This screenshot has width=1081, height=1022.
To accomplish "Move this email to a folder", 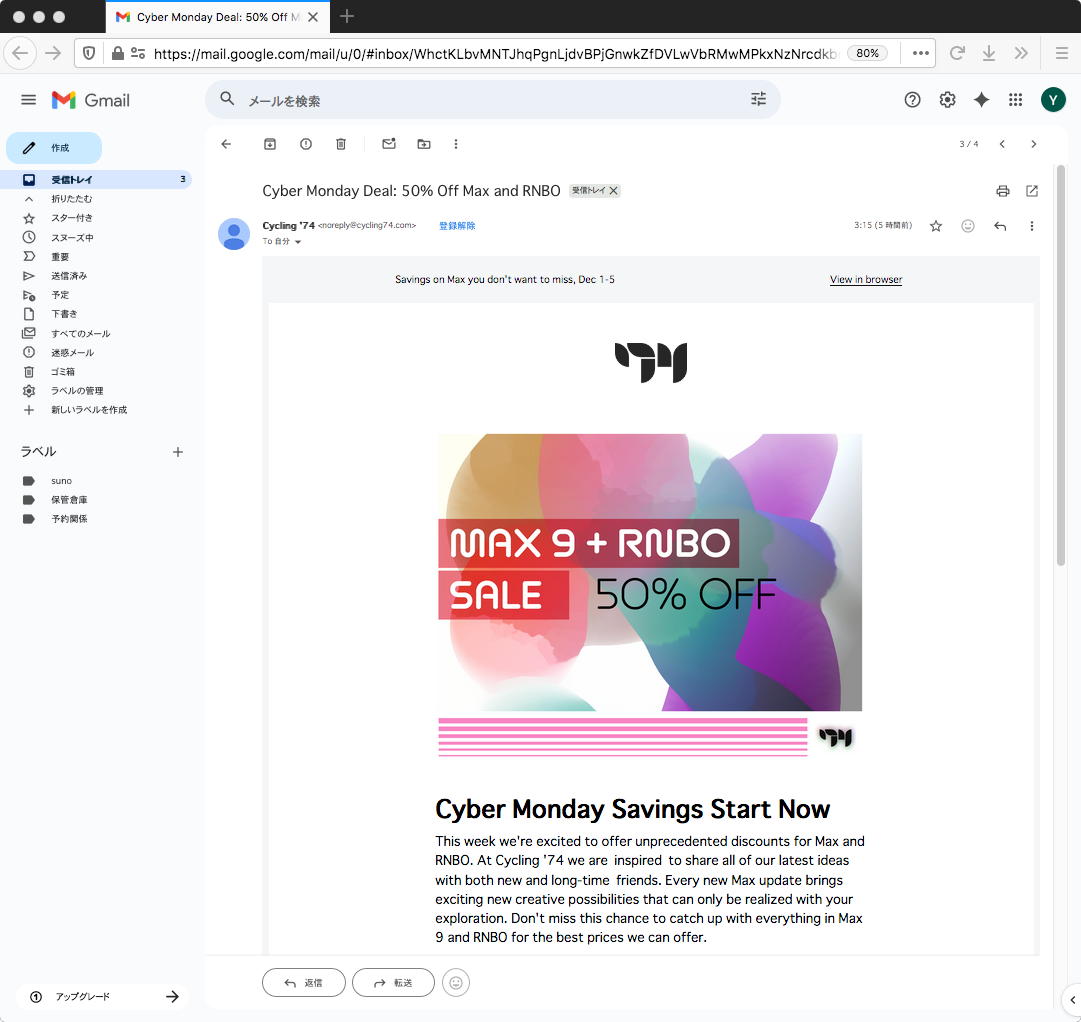I will (424, 144).
